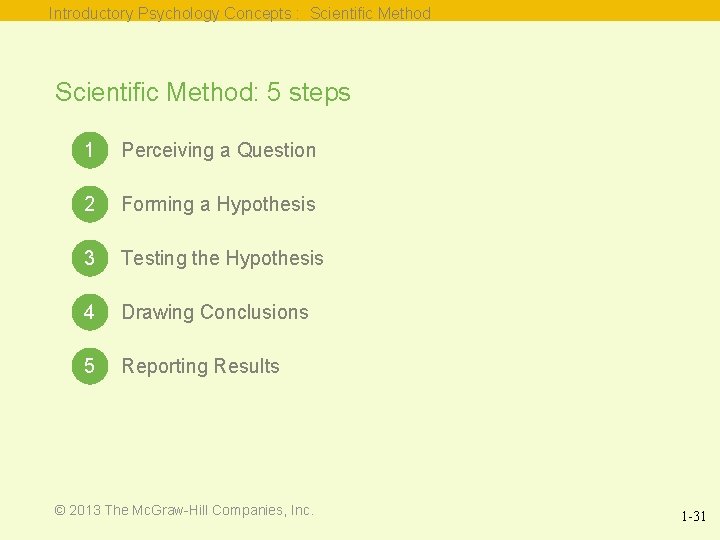Image resolution: width=720 pixels, height=540 pixels.
Task: Click 'Introductory Psychology Concepts' in header bar
Action: [170, 13]
